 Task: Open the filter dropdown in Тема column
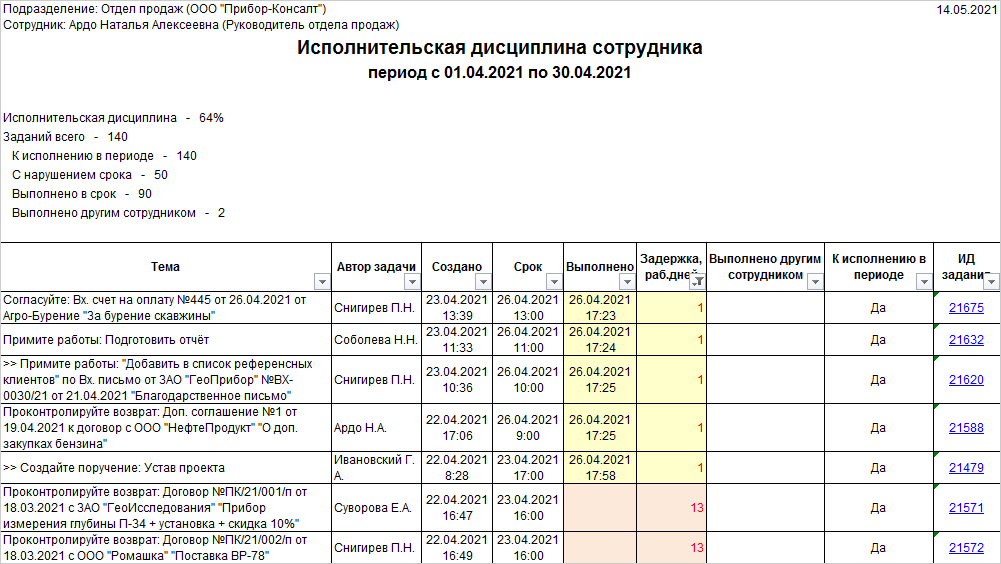322,282
